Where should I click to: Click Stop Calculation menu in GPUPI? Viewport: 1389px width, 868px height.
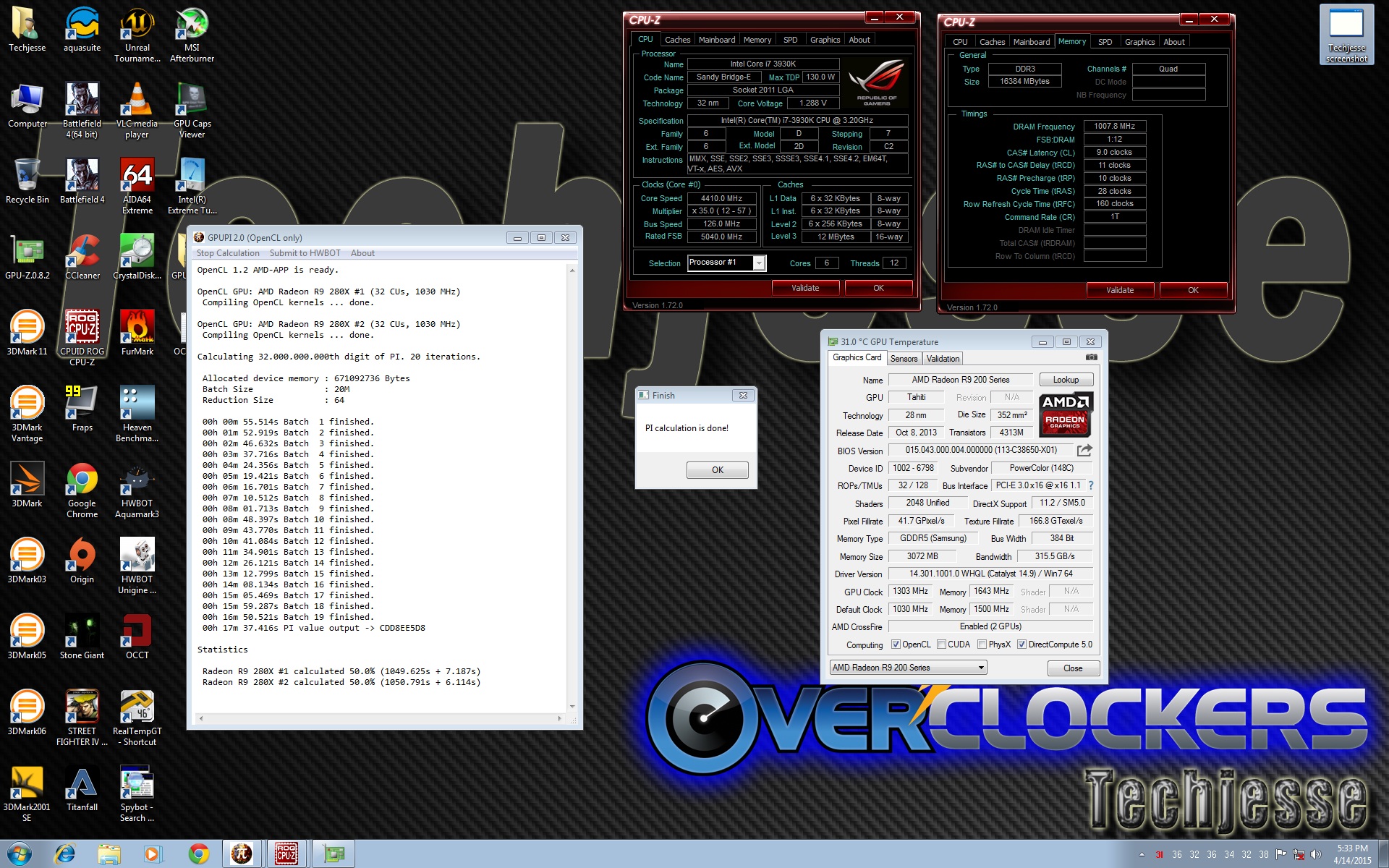(x=228, y=253)
